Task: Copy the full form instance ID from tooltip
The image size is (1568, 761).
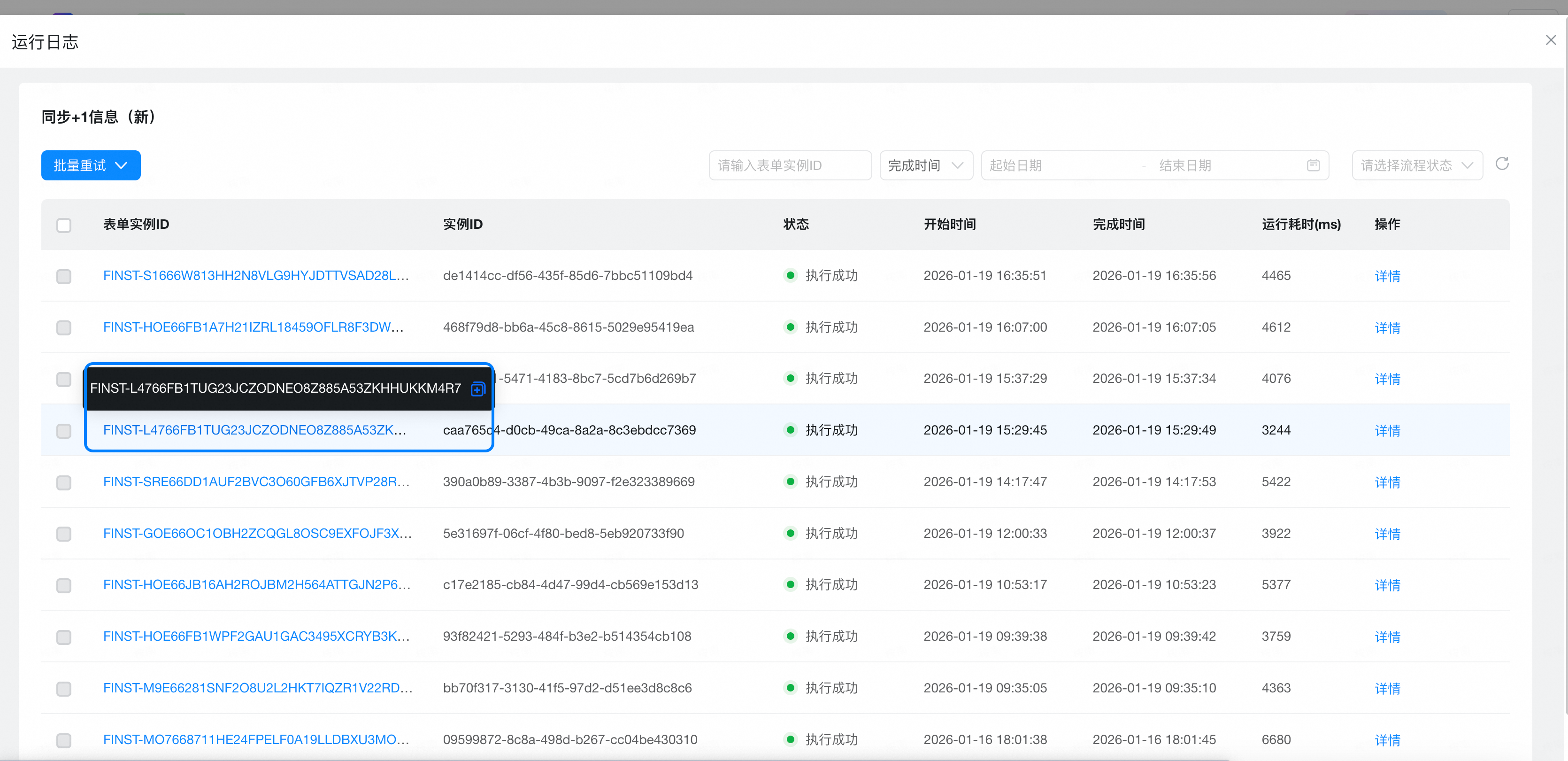Action: point(478,389)
